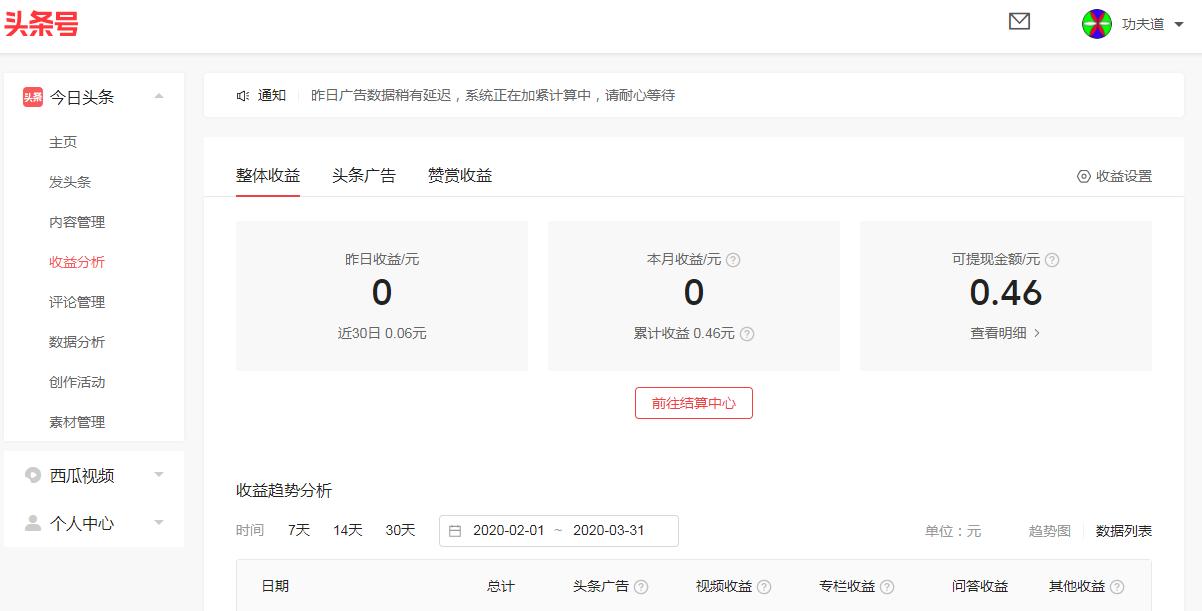Click the 前往结算中心 button
Screen dimensions: 1202x611
click(693, 403)
